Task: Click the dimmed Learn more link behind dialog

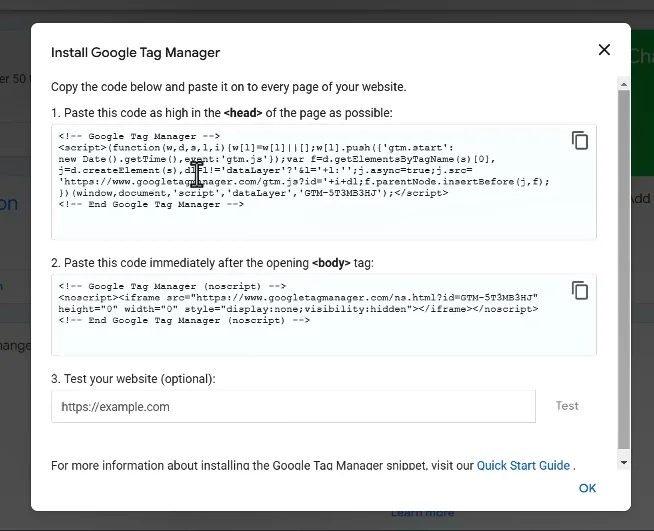Action: click(x=422, y=513)
